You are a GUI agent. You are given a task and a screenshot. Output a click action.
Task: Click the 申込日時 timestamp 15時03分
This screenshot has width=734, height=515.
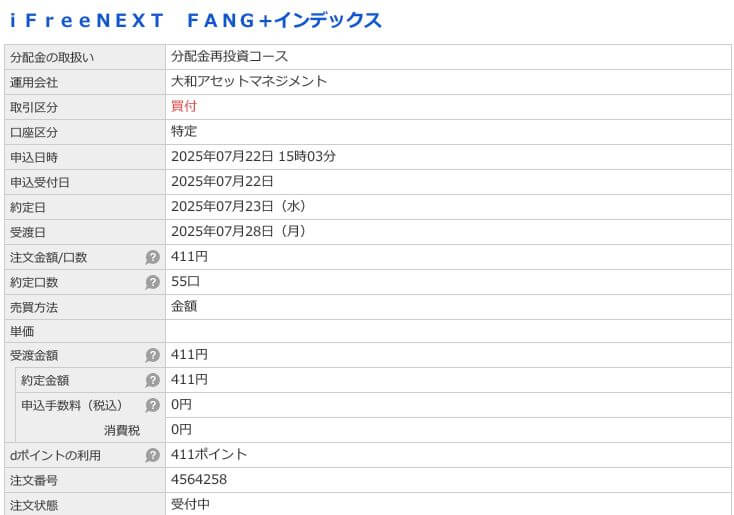pos(307,156)
